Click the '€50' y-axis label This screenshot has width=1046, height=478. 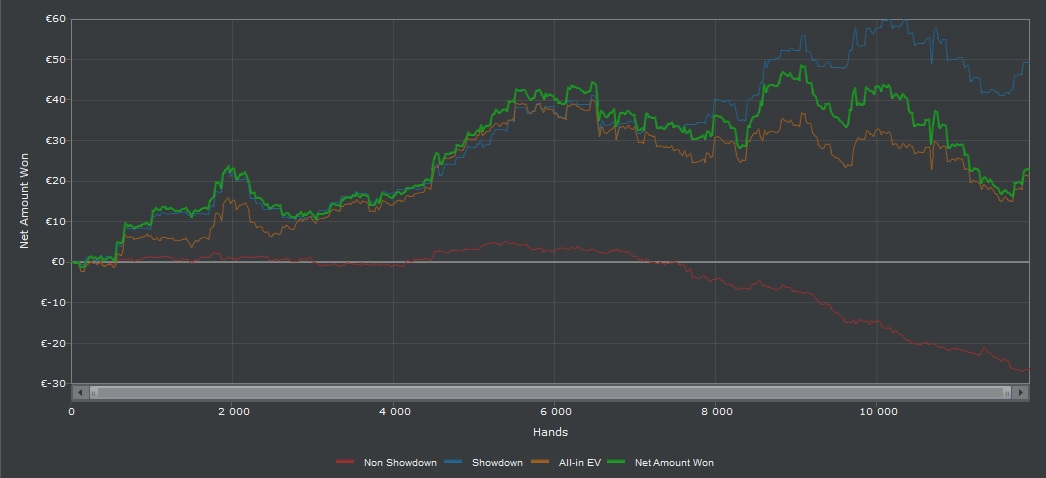pos(55,59)
